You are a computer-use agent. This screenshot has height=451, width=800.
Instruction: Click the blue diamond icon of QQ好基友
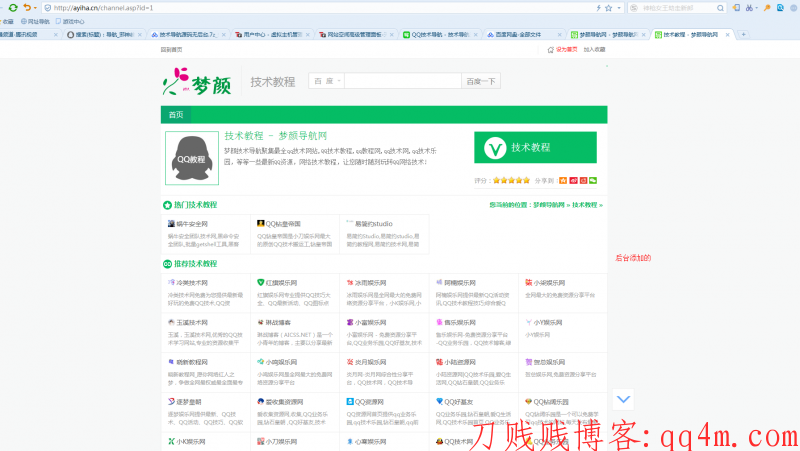(x=439, y=402)
